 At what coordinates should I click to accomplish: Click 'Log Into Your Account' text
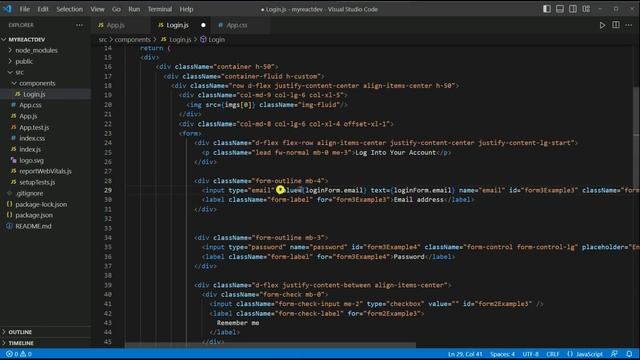395,152
